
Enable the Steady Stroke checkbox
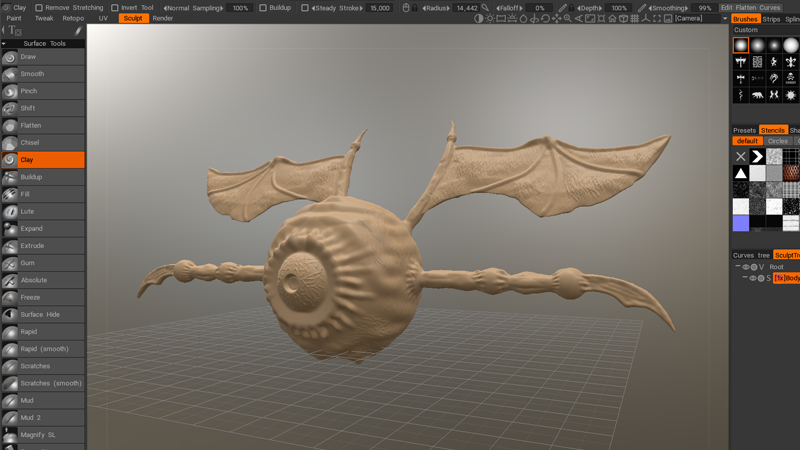click(305, 8)
